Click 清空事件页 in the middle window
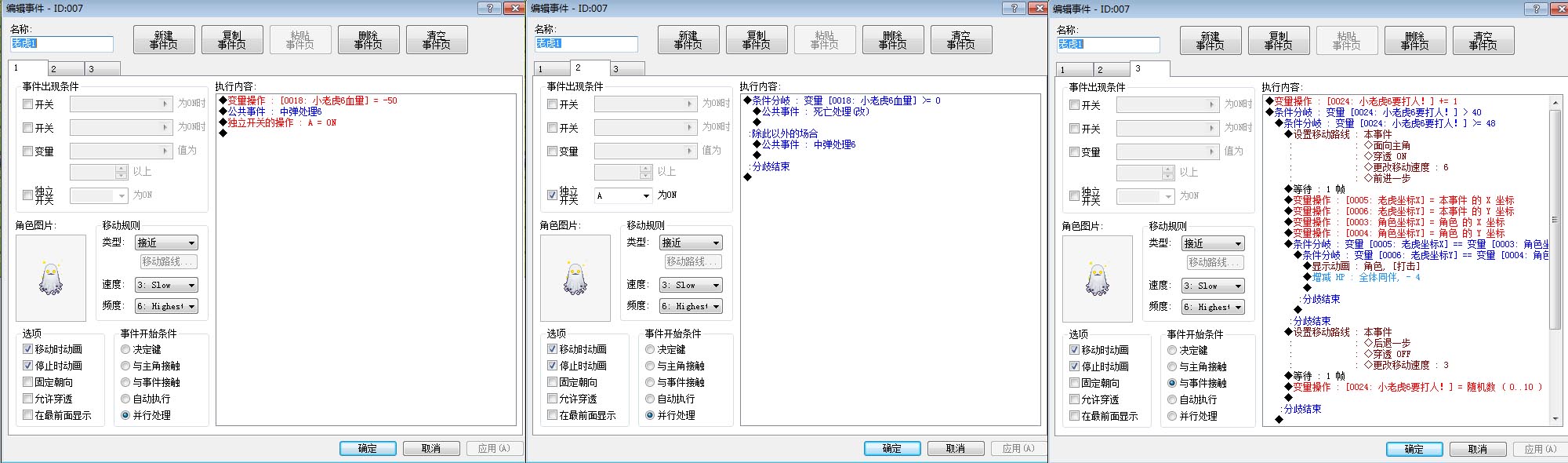The width and height of the screenshot is (1568, 463). 961,40
